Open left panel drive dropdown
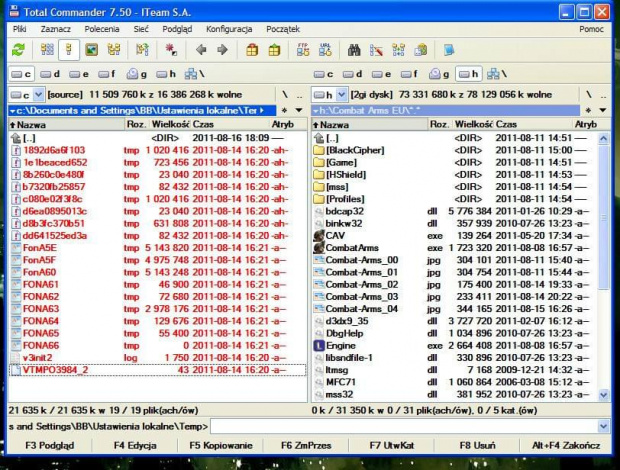Viewport: 620px width, 470px height. [38, 95]
